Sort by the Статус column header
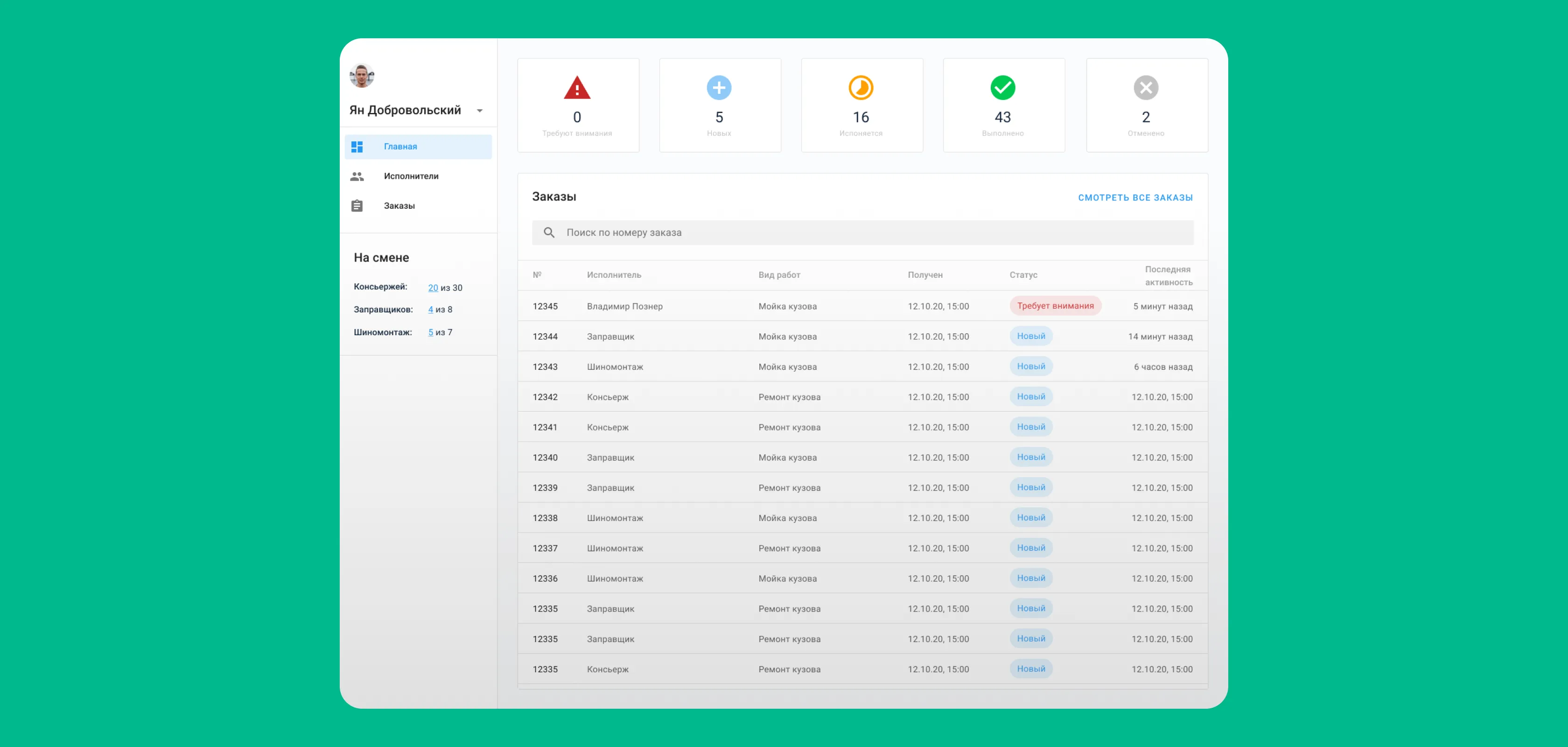 tap(1023, 275)
